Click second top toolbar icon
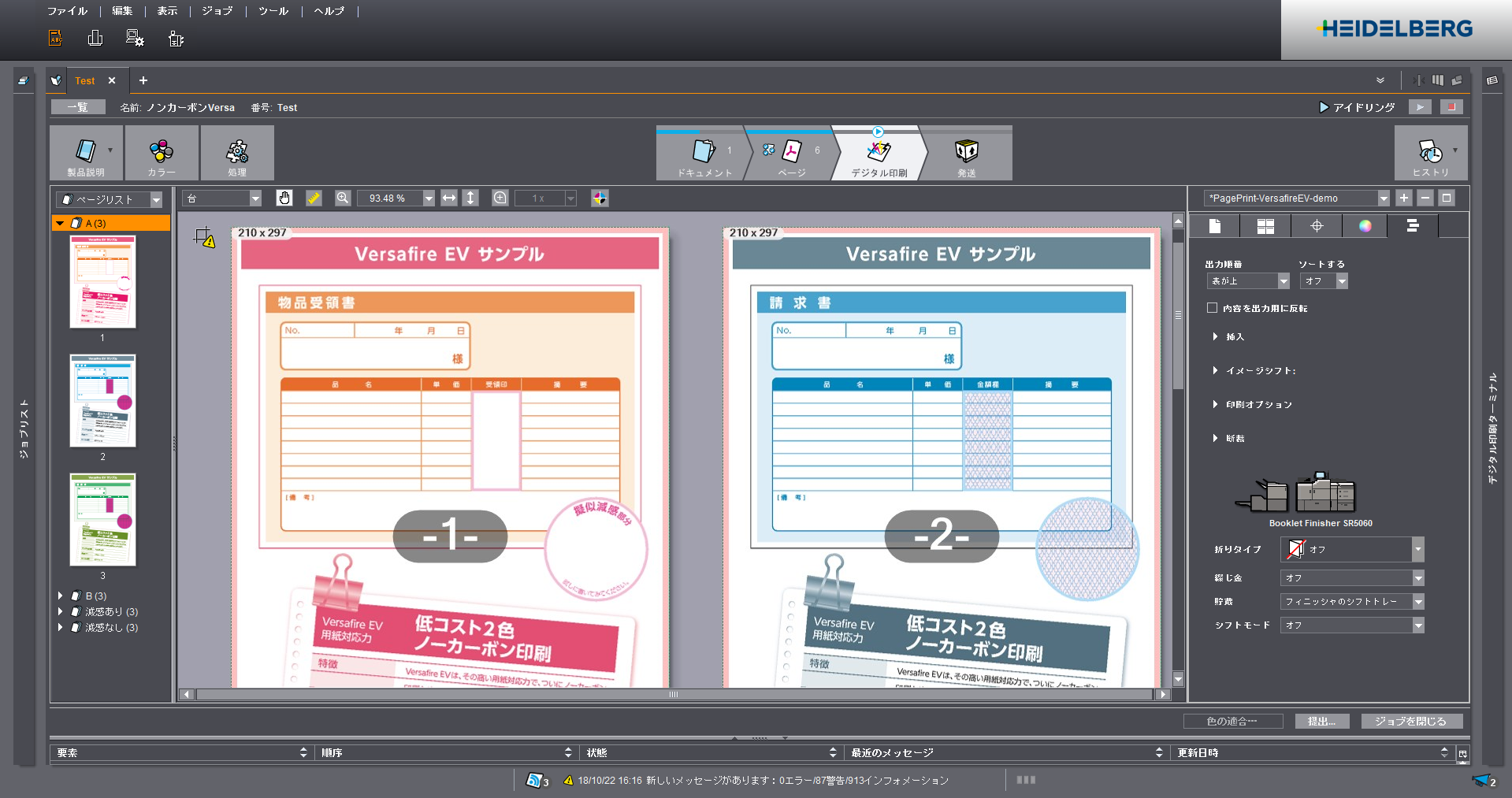The width and height of the screenshot is (1512, 798). pos(95,38)
